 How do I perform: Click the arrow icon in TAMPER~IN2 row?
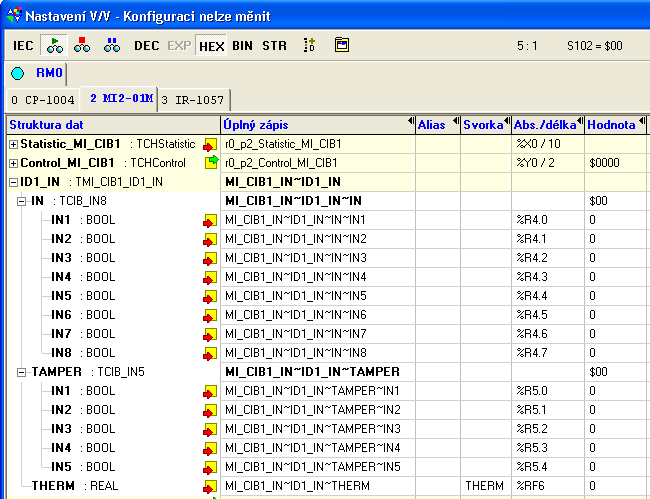[210, 411]
